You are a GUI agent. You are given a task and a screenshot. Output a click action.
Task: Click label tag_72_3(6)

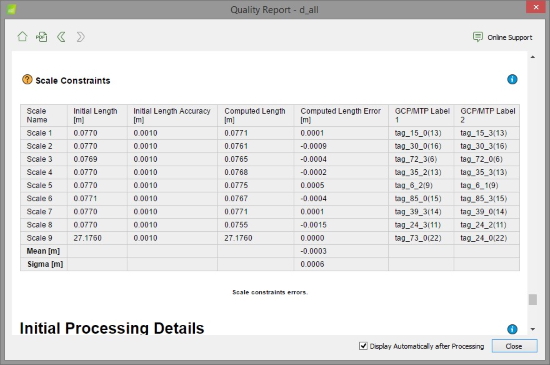click(416, 159)
